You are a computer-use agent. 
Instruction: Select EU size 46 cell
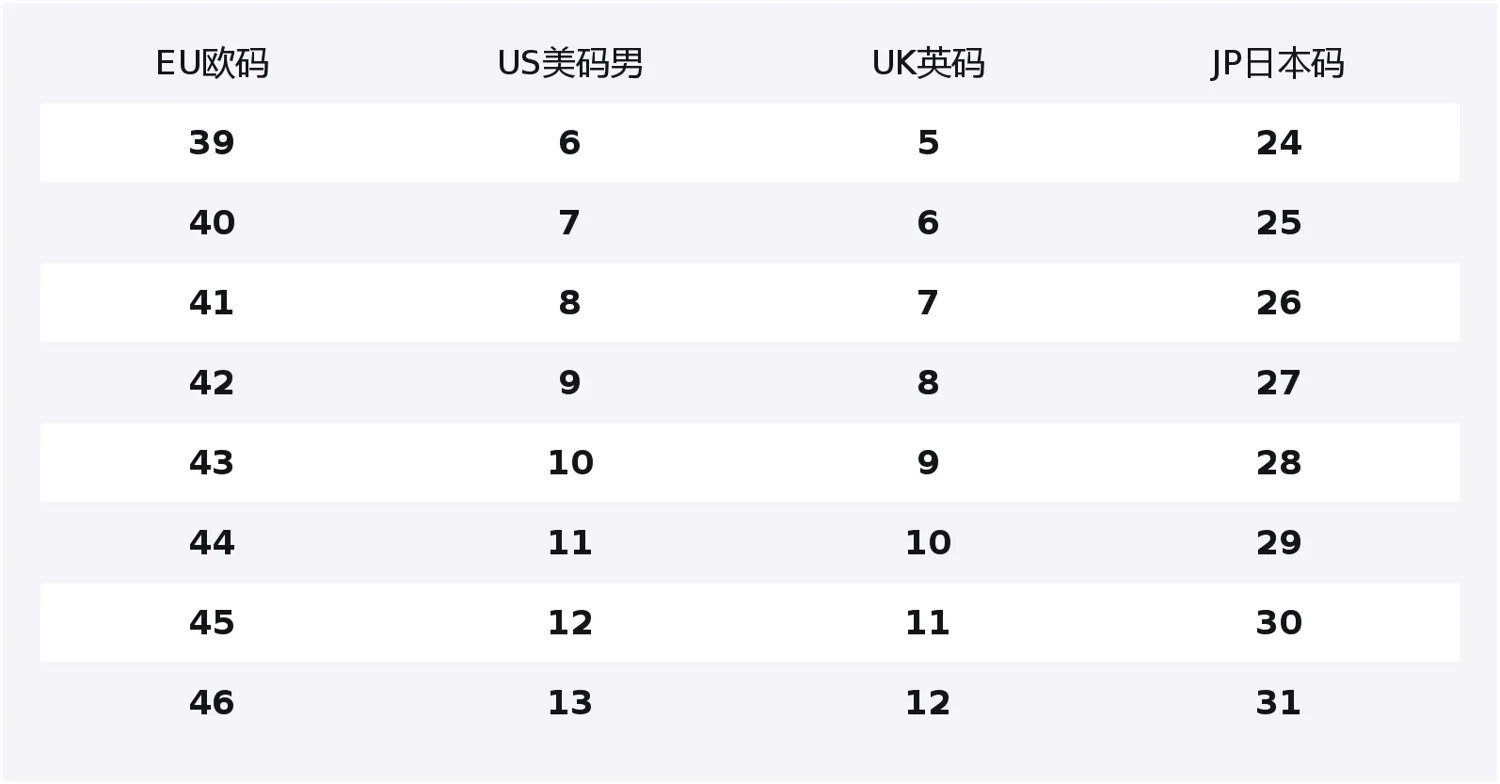coord(212,703)
